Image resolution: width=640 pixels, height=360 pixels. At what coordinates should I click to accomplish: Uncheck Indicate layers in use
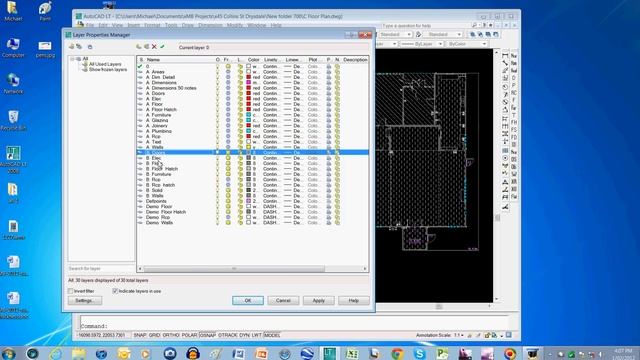click(115, 291)
